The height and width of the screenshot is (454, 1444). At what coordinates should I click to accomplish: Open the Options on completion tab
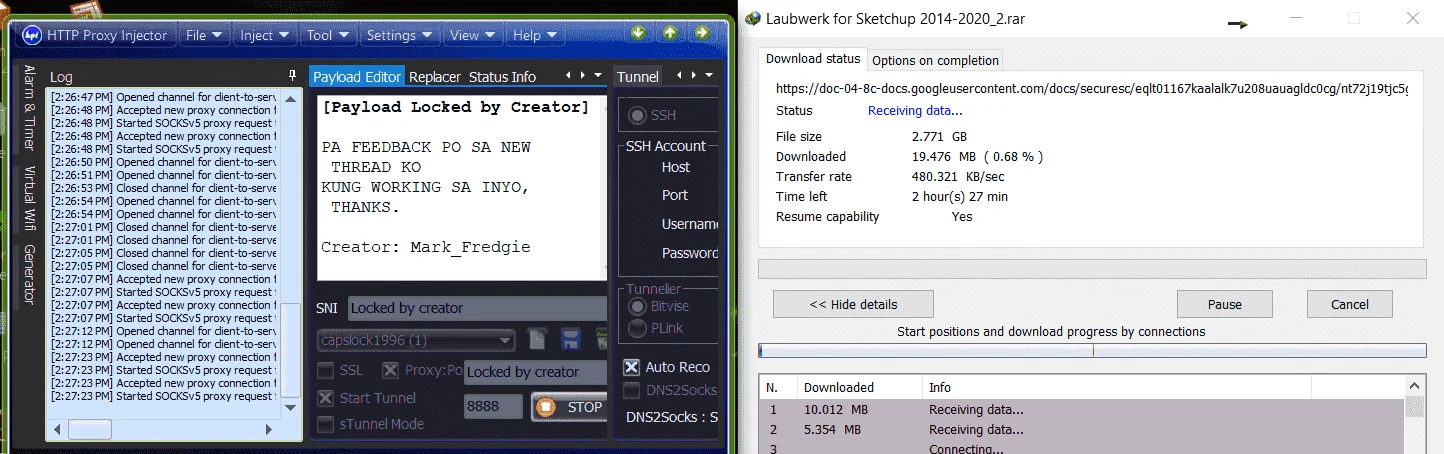(x=935, y=60)
